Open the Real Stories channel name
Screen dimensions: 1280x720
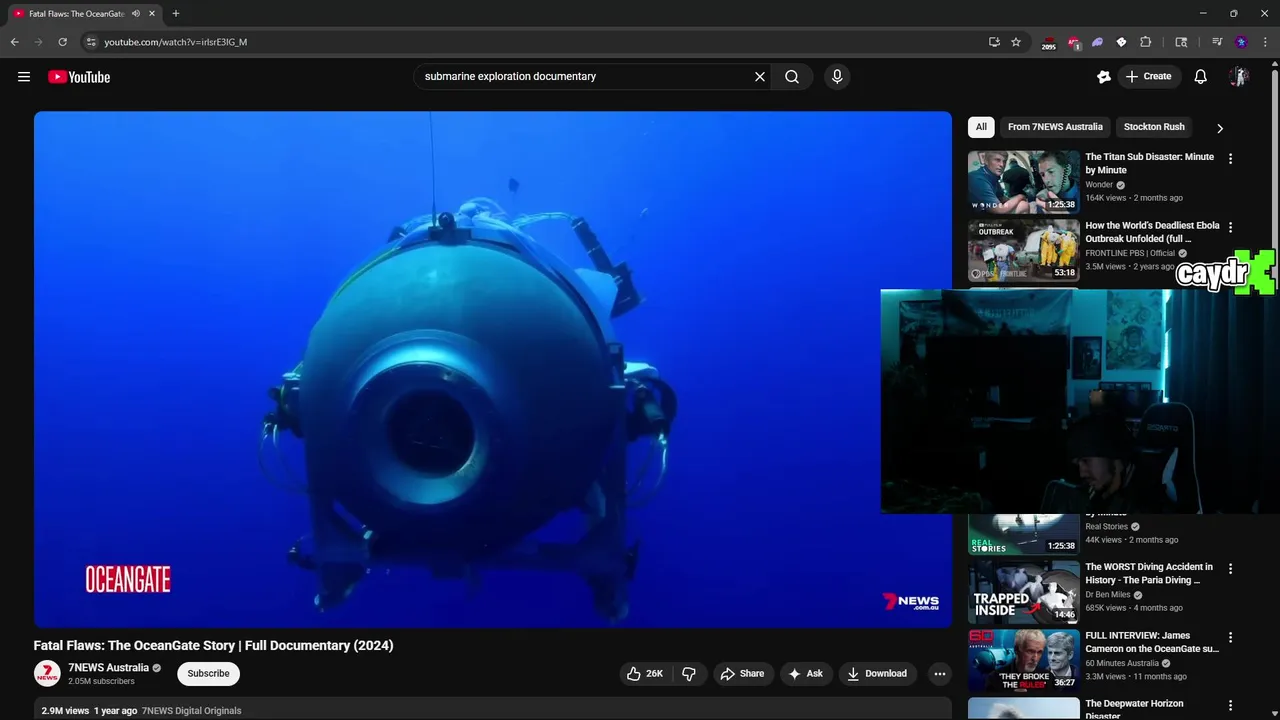(1106, 527)
